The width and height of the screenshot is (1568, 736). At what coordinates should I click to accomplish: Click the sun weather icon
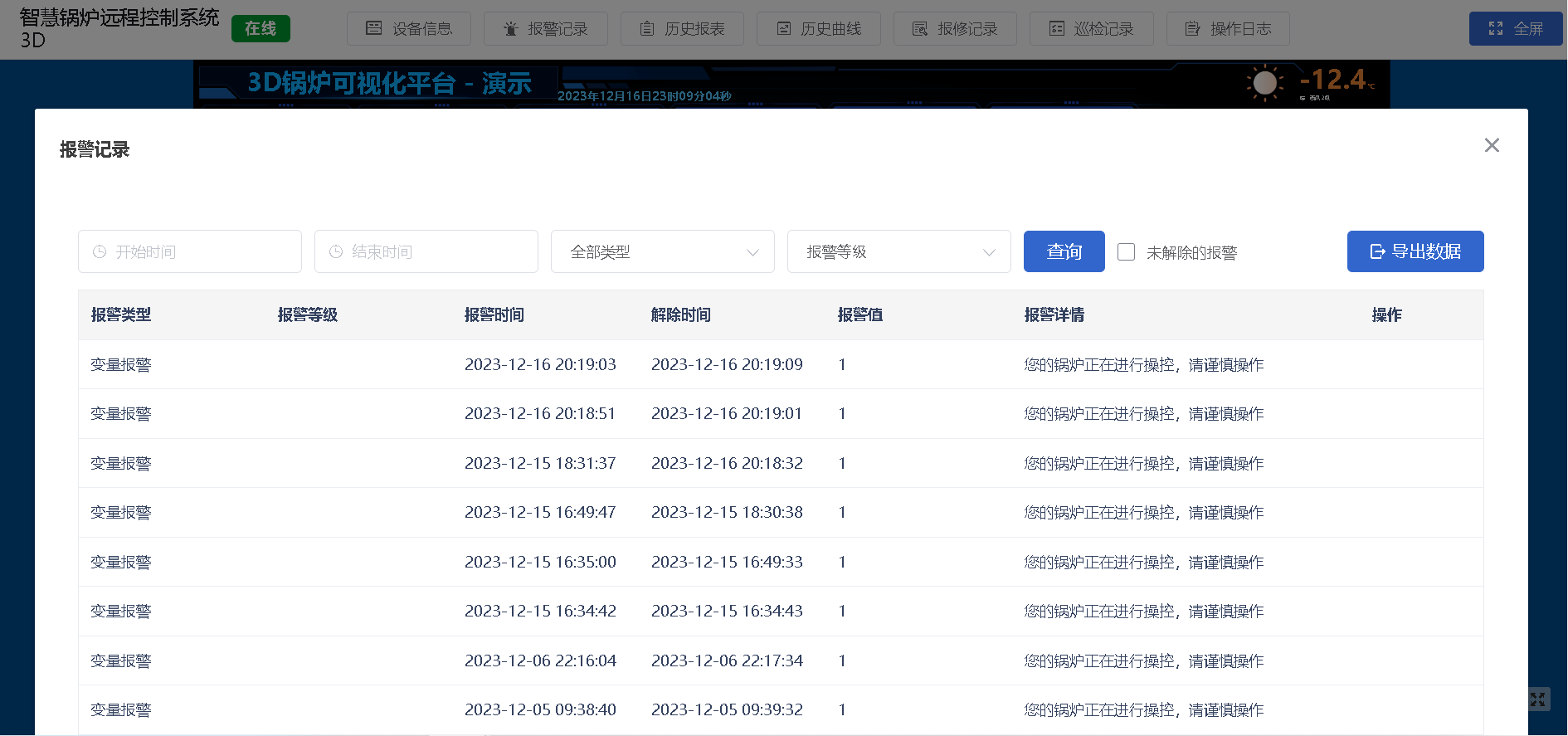pyautogui.click(x=1264, y=83)
